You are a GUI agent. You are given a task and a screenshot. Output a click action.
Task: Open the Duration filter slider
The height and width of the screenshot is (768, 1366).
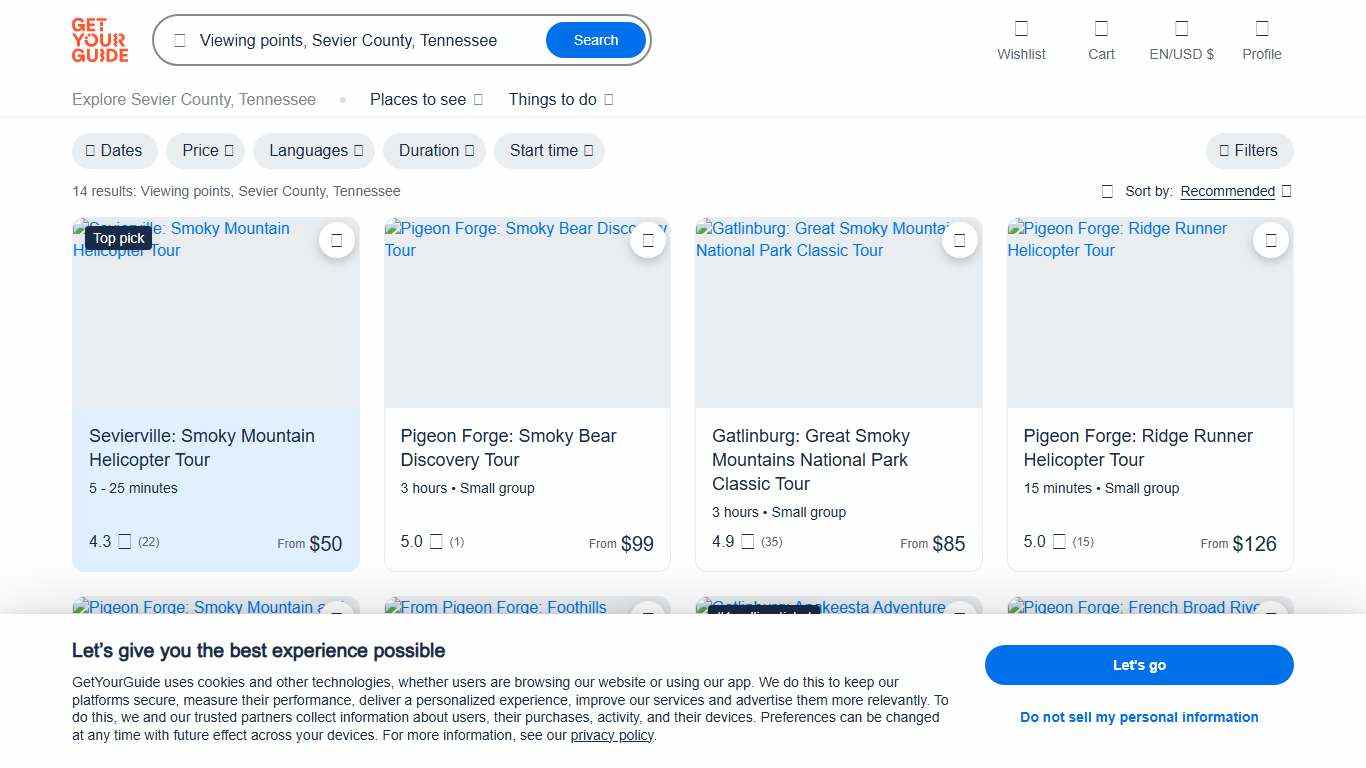click(434, 150)
